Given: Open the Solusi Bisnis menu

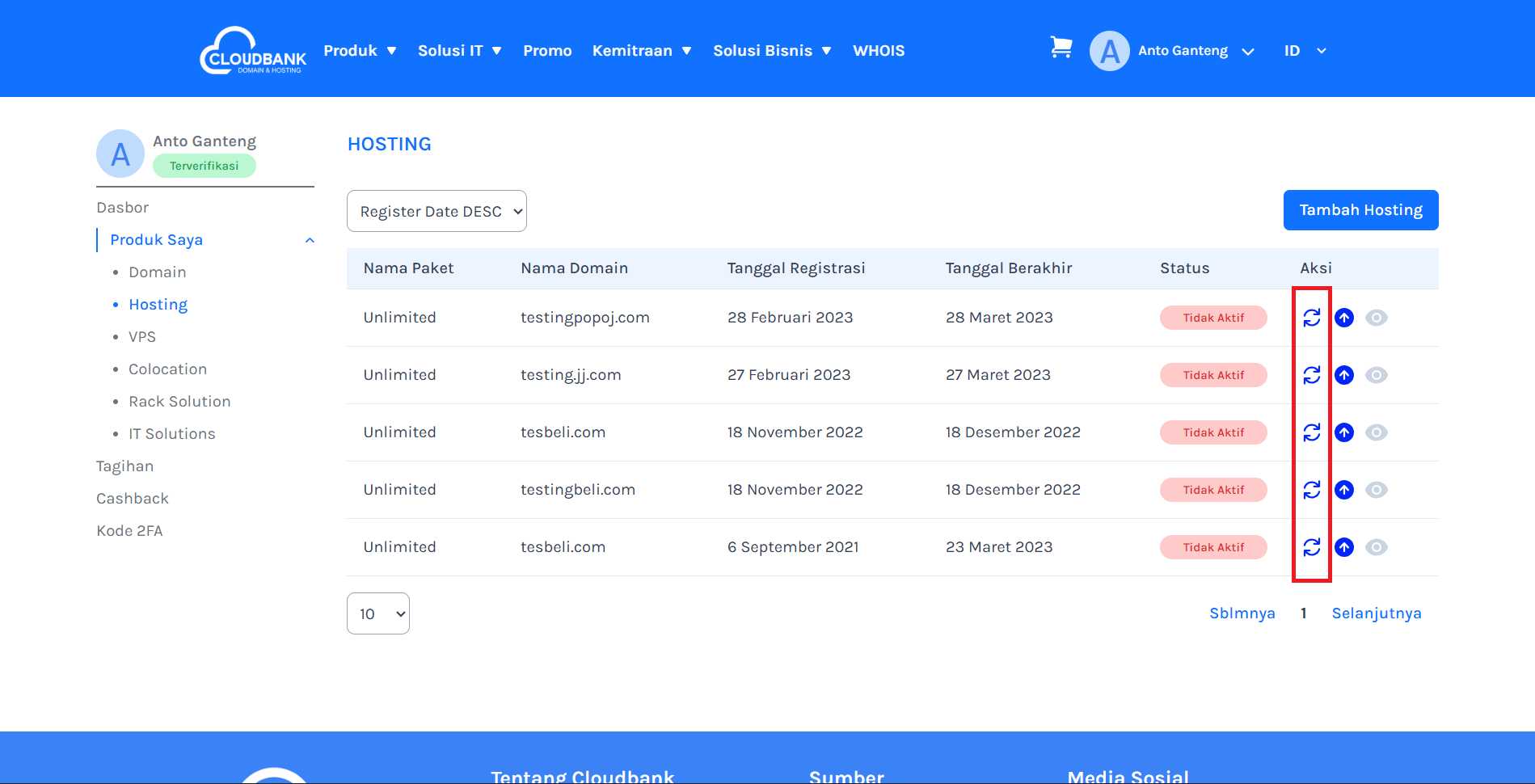Looking at the screenshot, I should point(772,51).
